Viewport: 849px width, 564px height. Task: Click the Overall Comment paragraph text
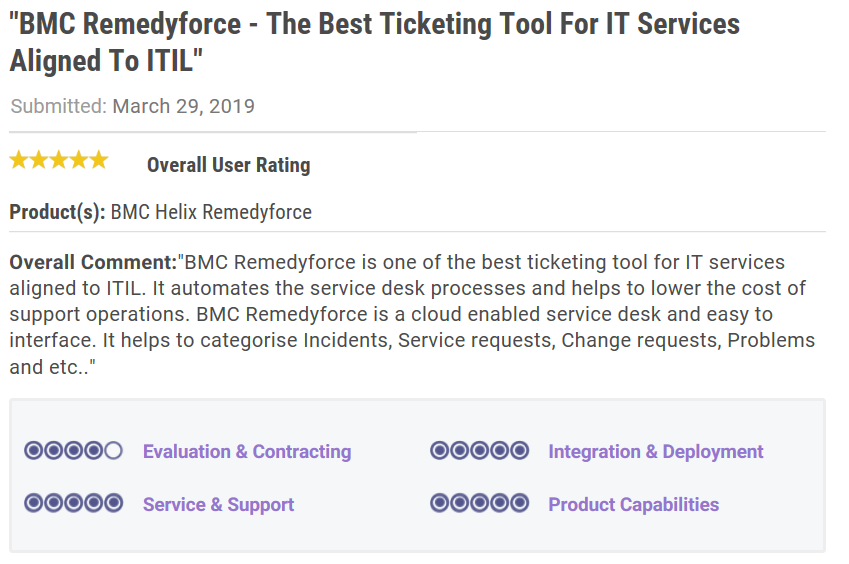coord(412,314)
